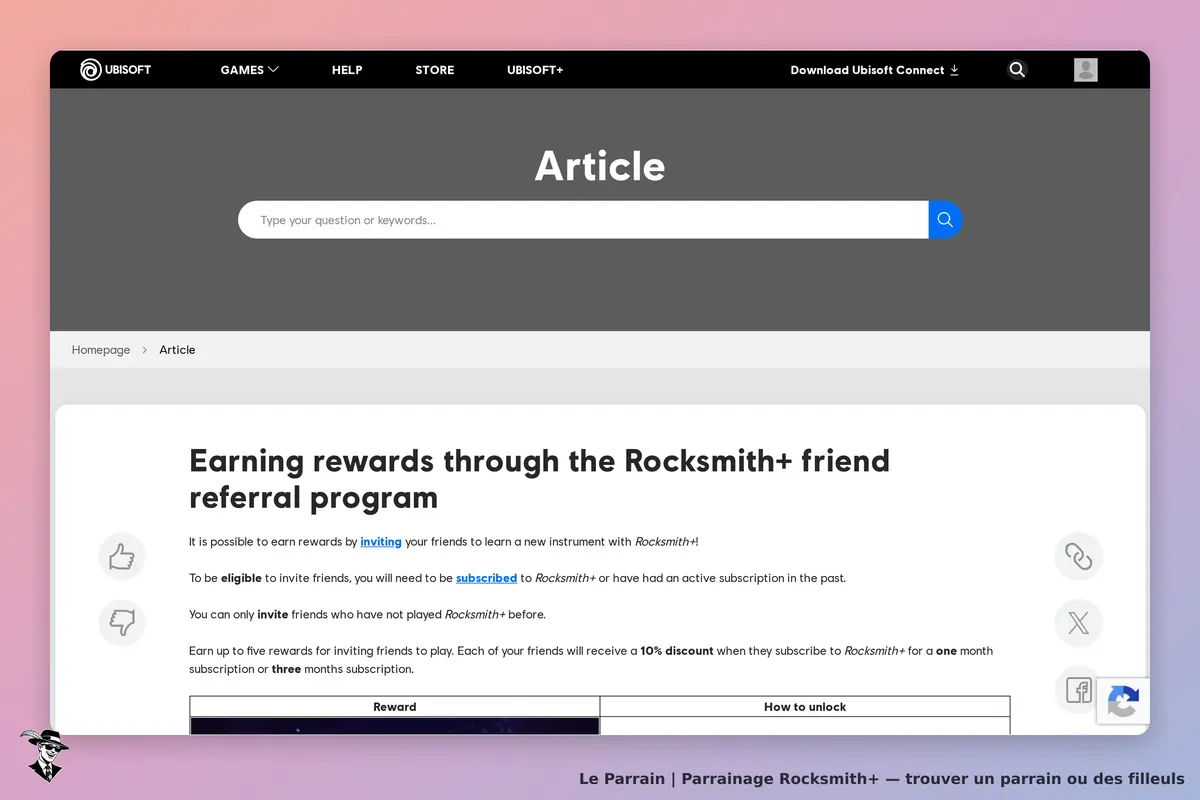This screenshot has width=1200, height=800.
Task: Open the header search magnifier icon
Action: tap(1017, 70)
